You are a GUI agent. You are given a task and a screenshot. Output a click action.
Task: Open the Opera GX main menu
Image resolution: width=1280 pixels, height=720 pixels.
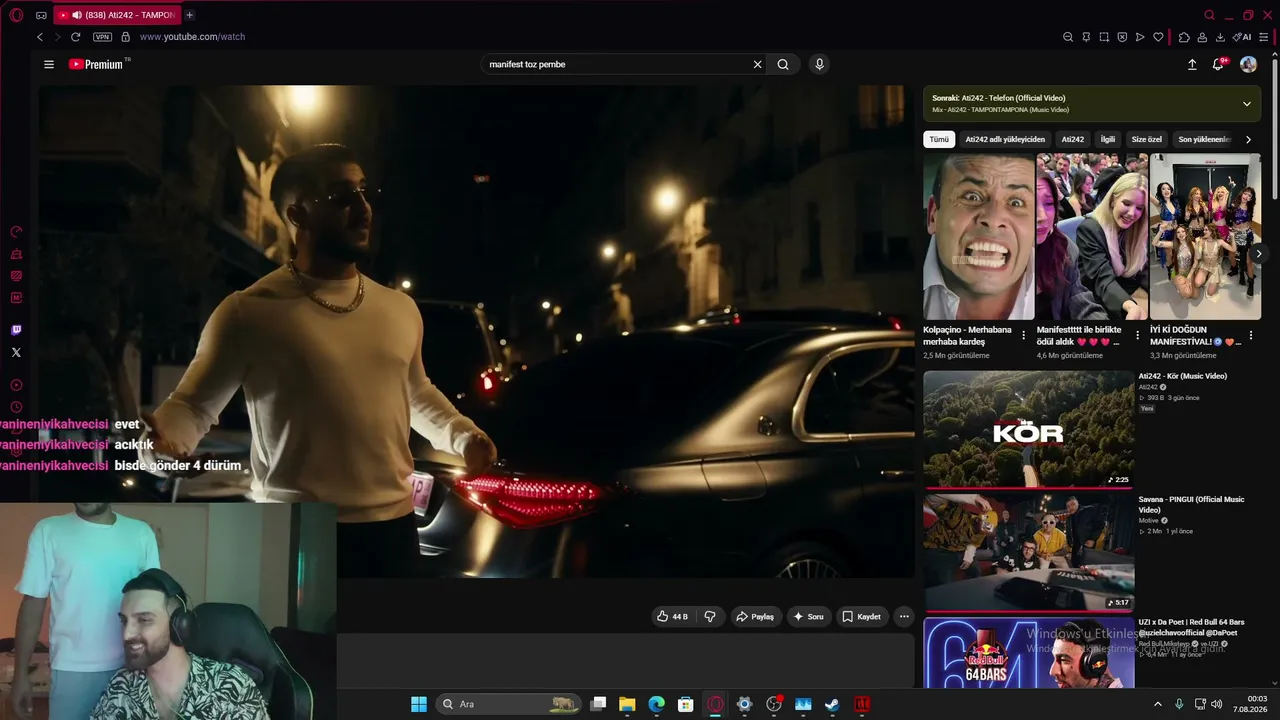point(16,15)
